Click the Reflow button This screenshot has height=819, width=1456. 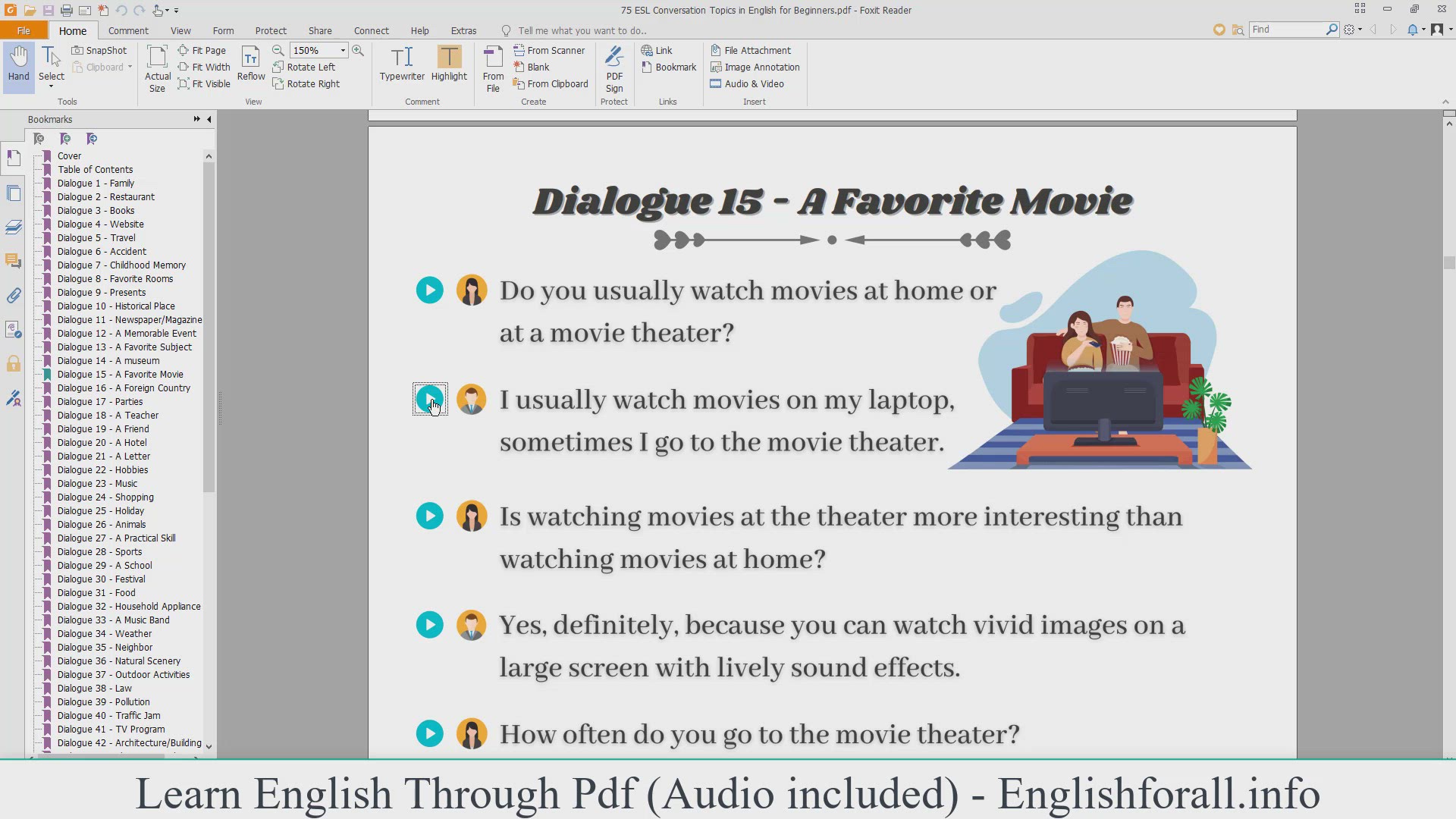(252, 75)
